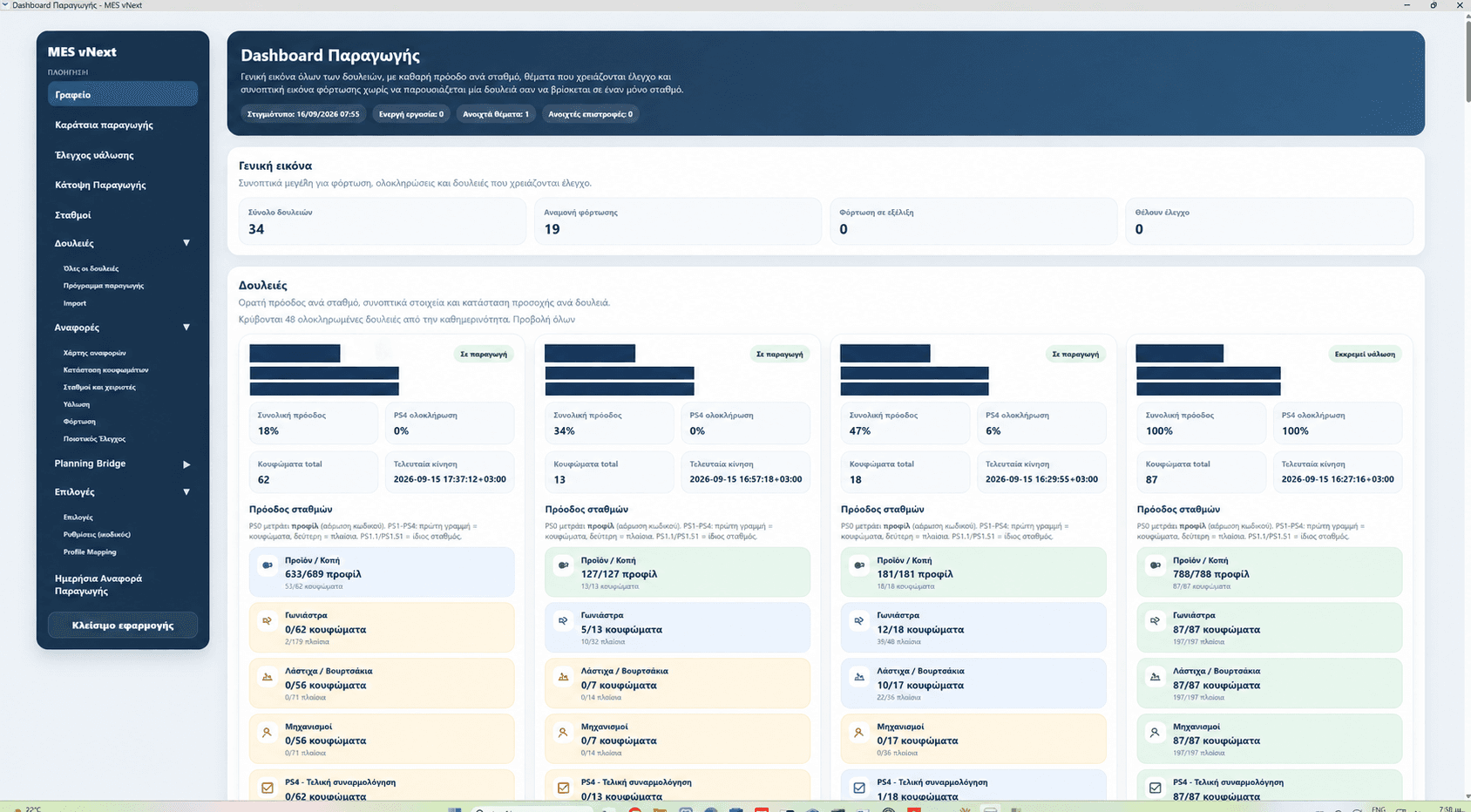Screen dimensions: 1471x812
Task: Click Εκκρεμεί υάλωση status badge
Action: click(1365, 355)
